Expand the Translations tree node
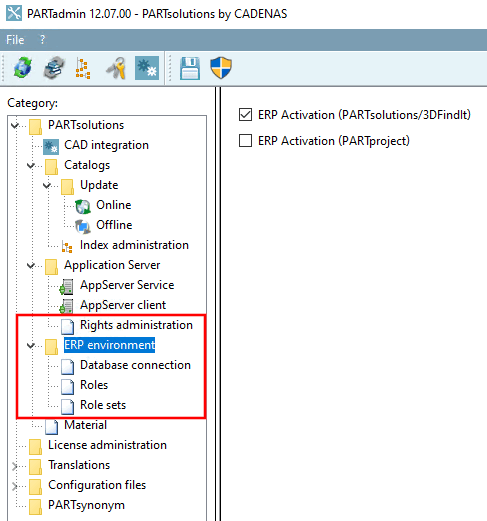 coord(14,466)
